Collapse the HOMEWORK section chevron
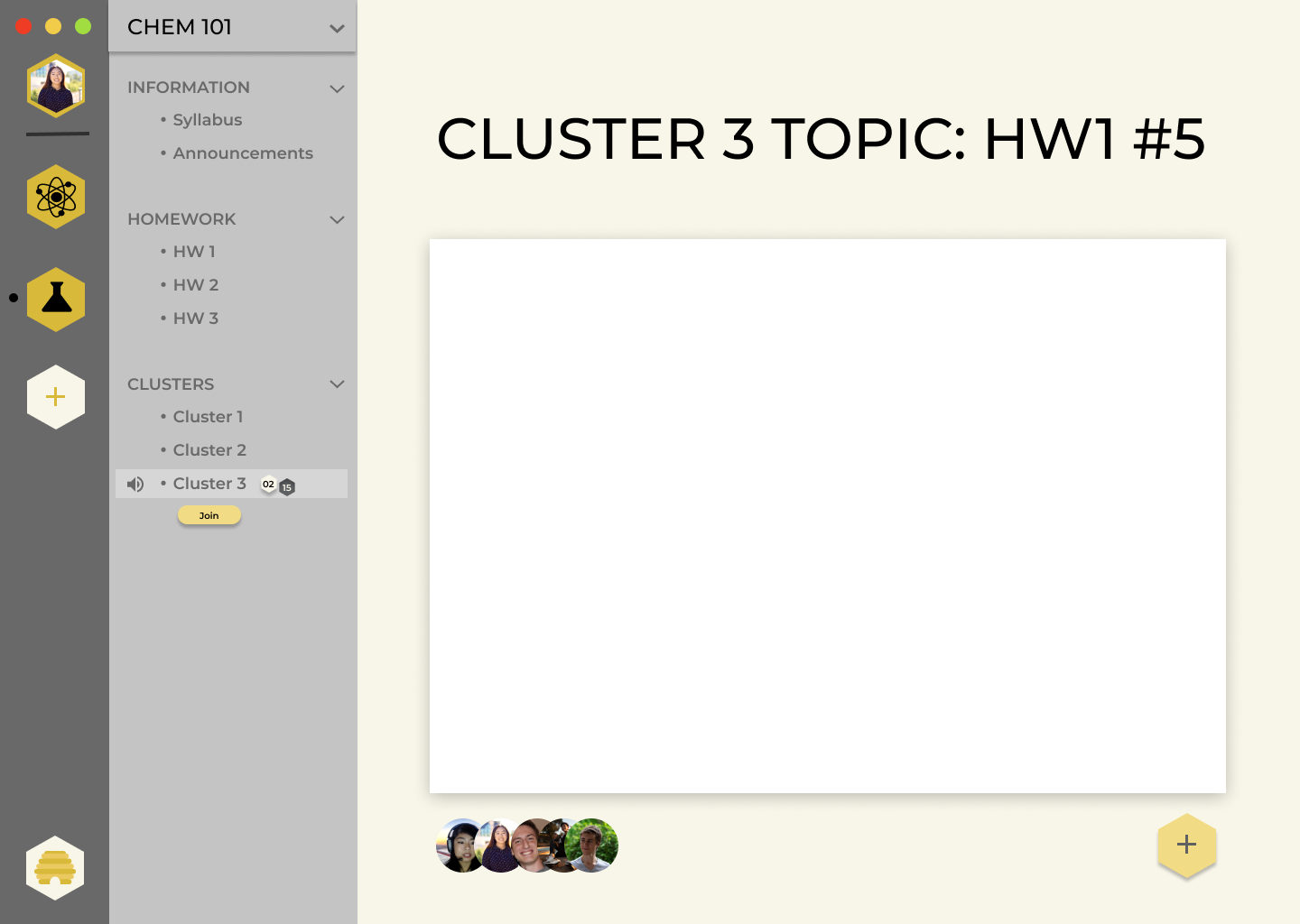Image resolution: width=1300 pixels, height=924 pixels. click(338, 219)
